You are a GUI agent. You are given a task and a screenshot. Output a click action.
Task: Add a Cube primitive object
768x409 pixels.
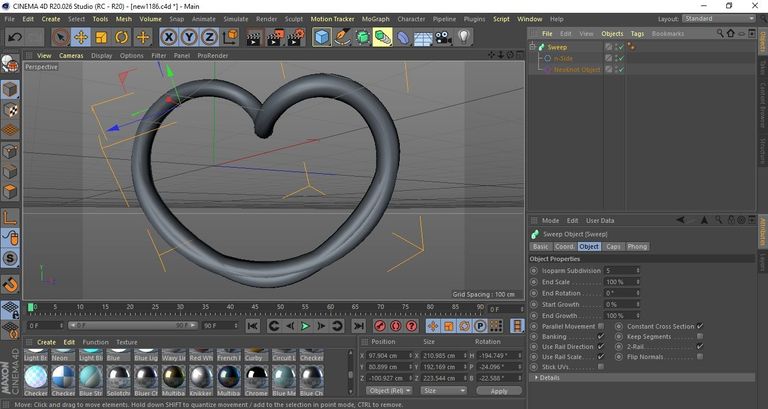pos(322,37)
